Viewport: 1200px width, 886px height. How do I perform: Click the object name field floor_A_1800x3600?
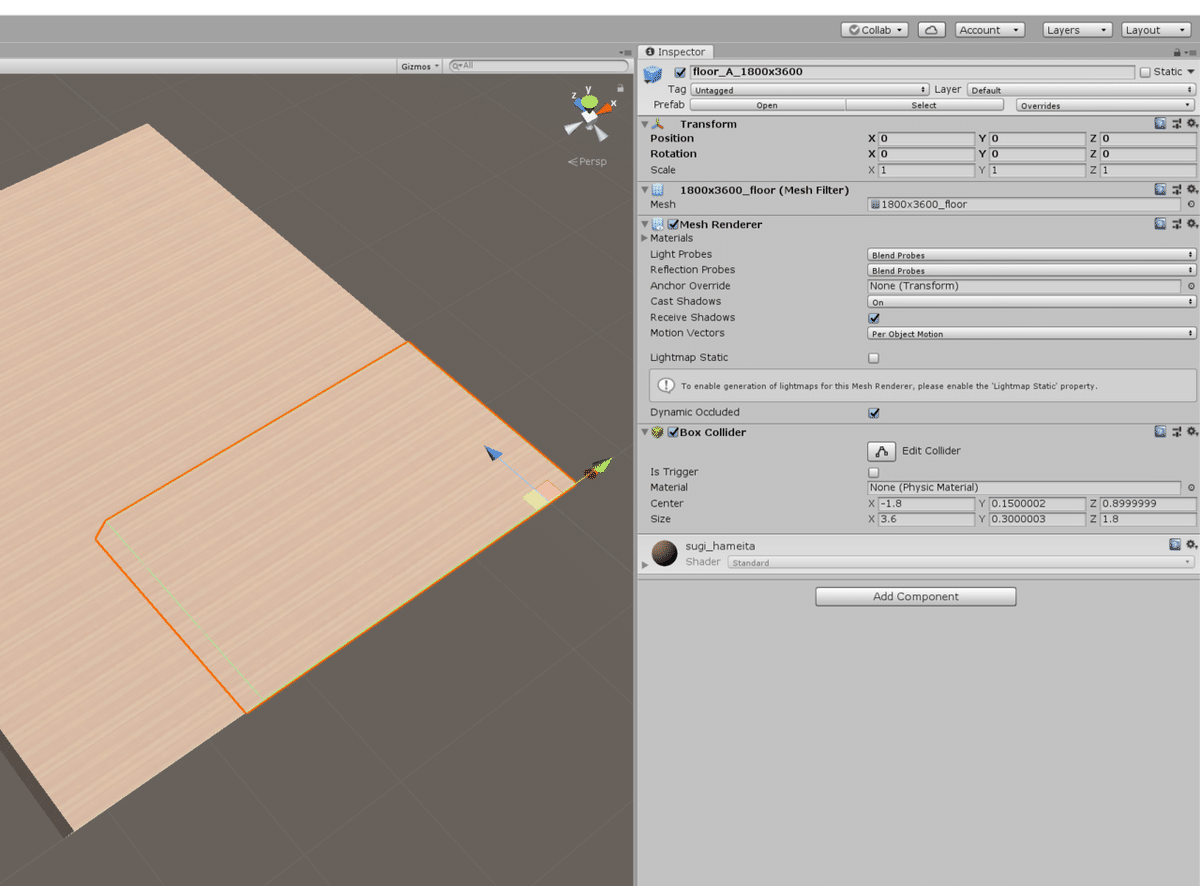pyautogui.click(x=912, y=72)
